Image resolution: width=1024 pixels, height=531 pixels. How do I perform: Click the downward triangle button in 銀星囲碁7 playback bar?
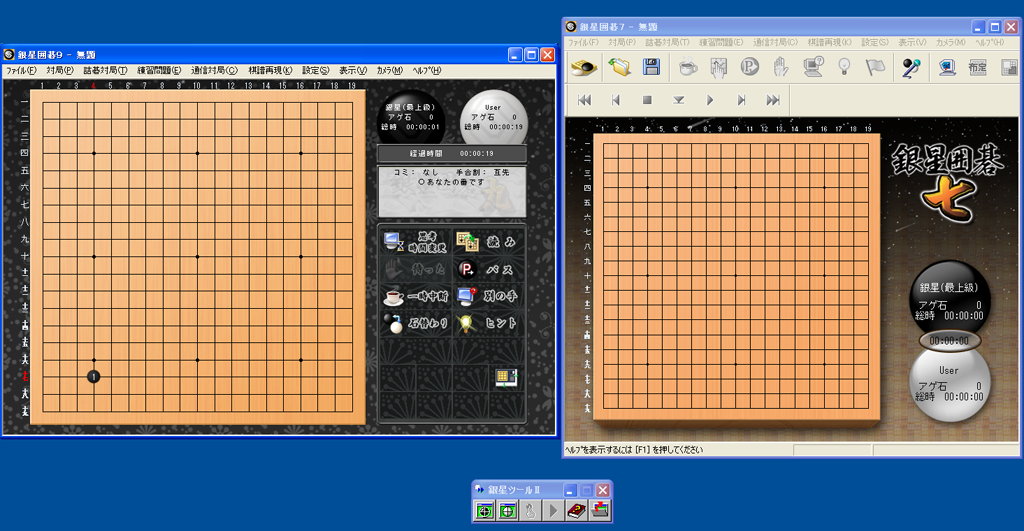[679, 100]
